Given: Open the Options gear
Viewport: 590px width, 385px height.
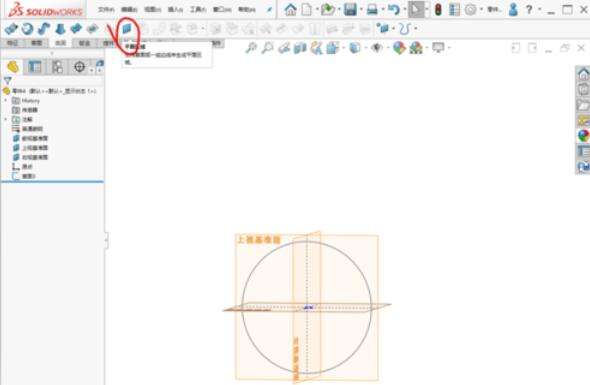Looking at the screenshot, I should [470, 9].
